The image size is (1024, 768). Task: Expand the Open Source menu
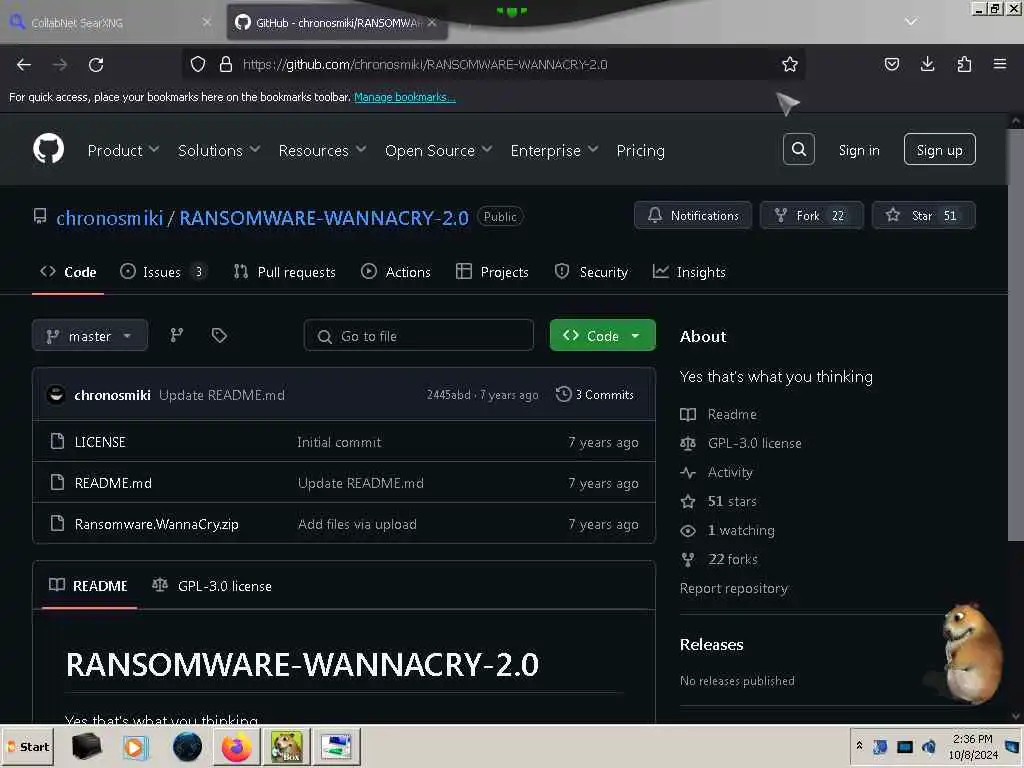pos(438,150)
